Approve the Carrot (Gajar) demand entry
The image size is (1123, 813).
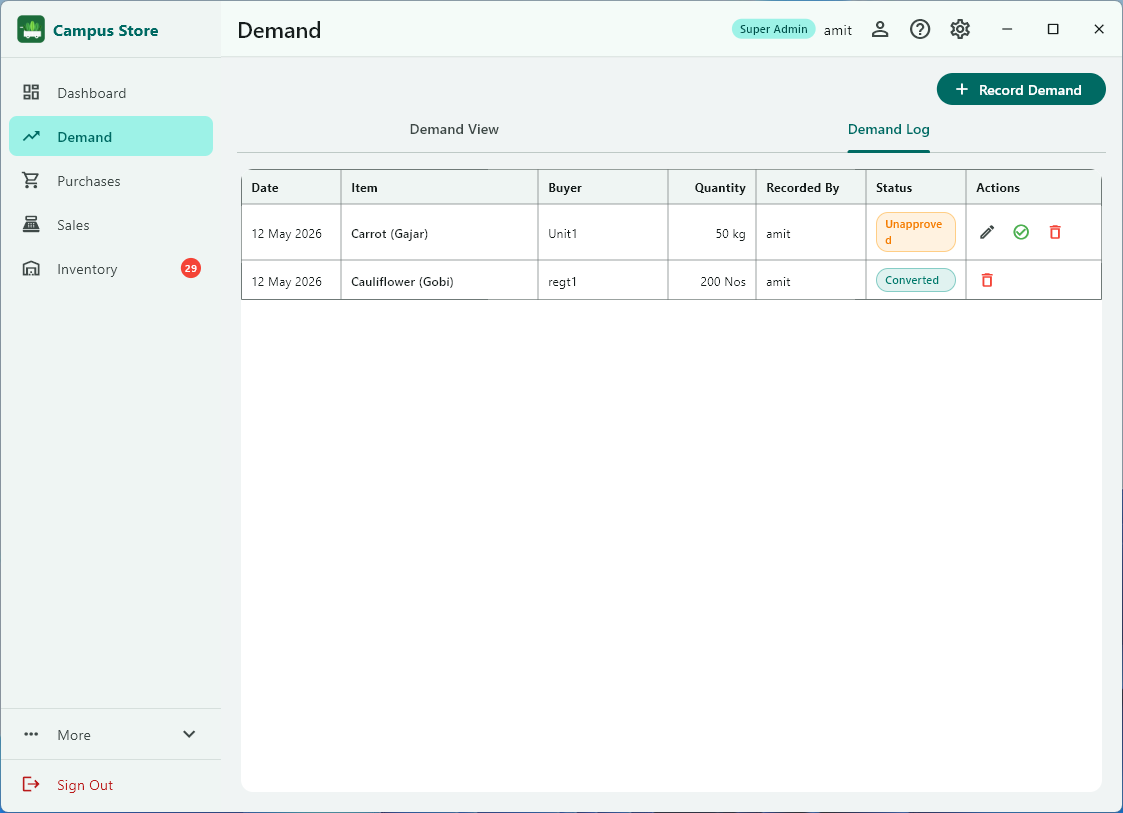[1021, 232]
